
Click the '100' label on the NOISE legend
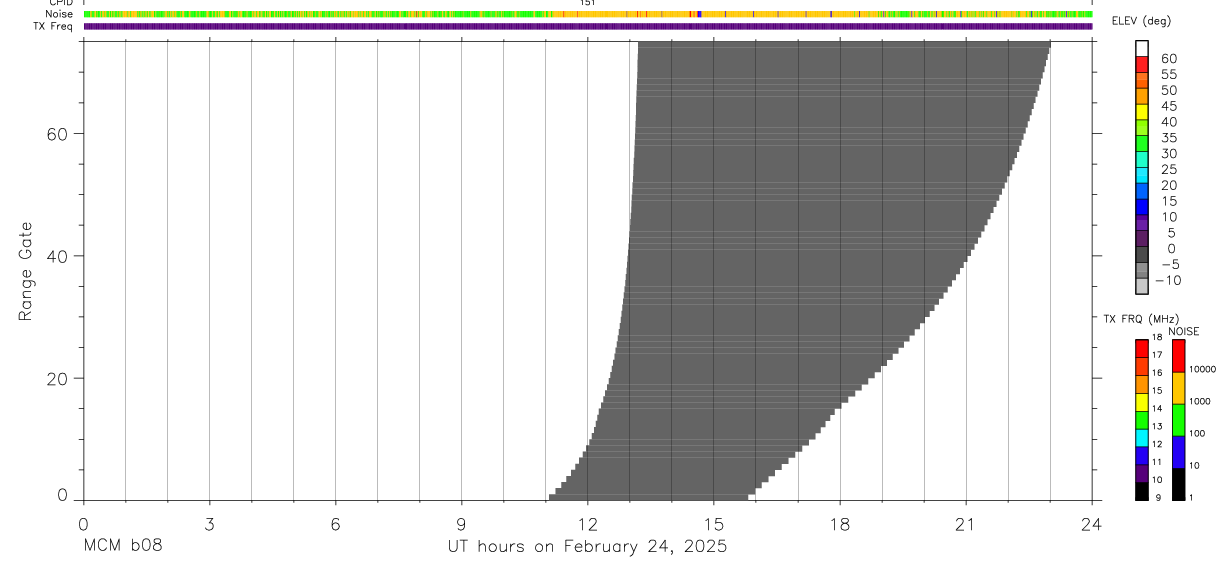coord(1197,433)
